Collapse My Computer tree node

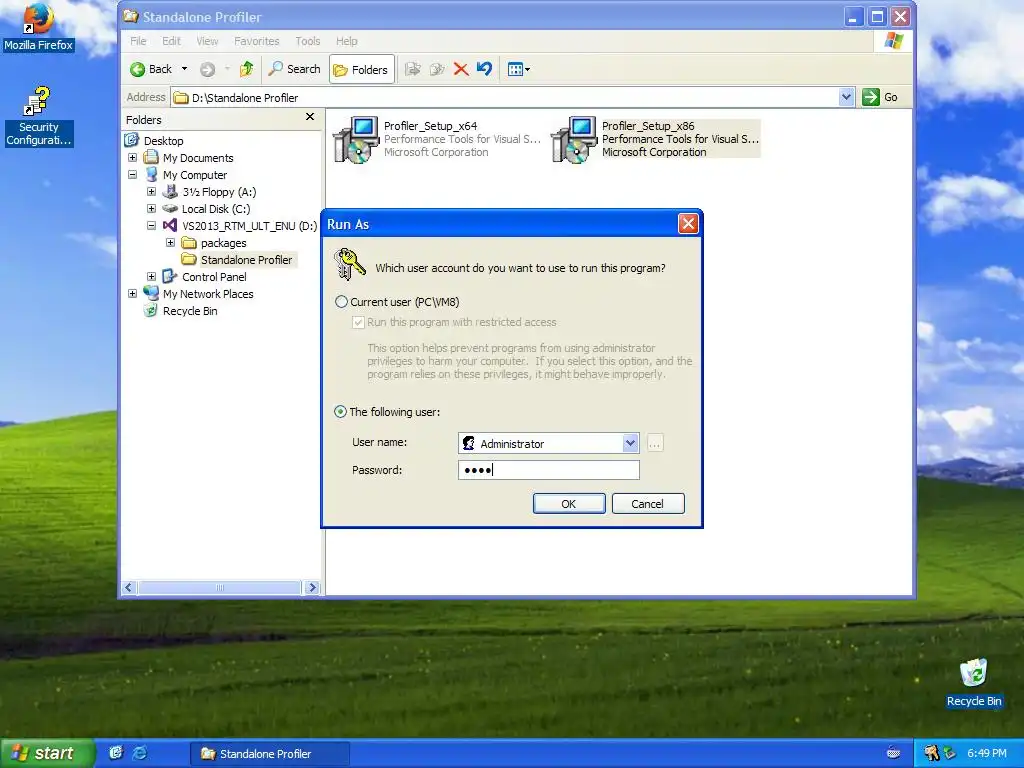pos(133,175)
